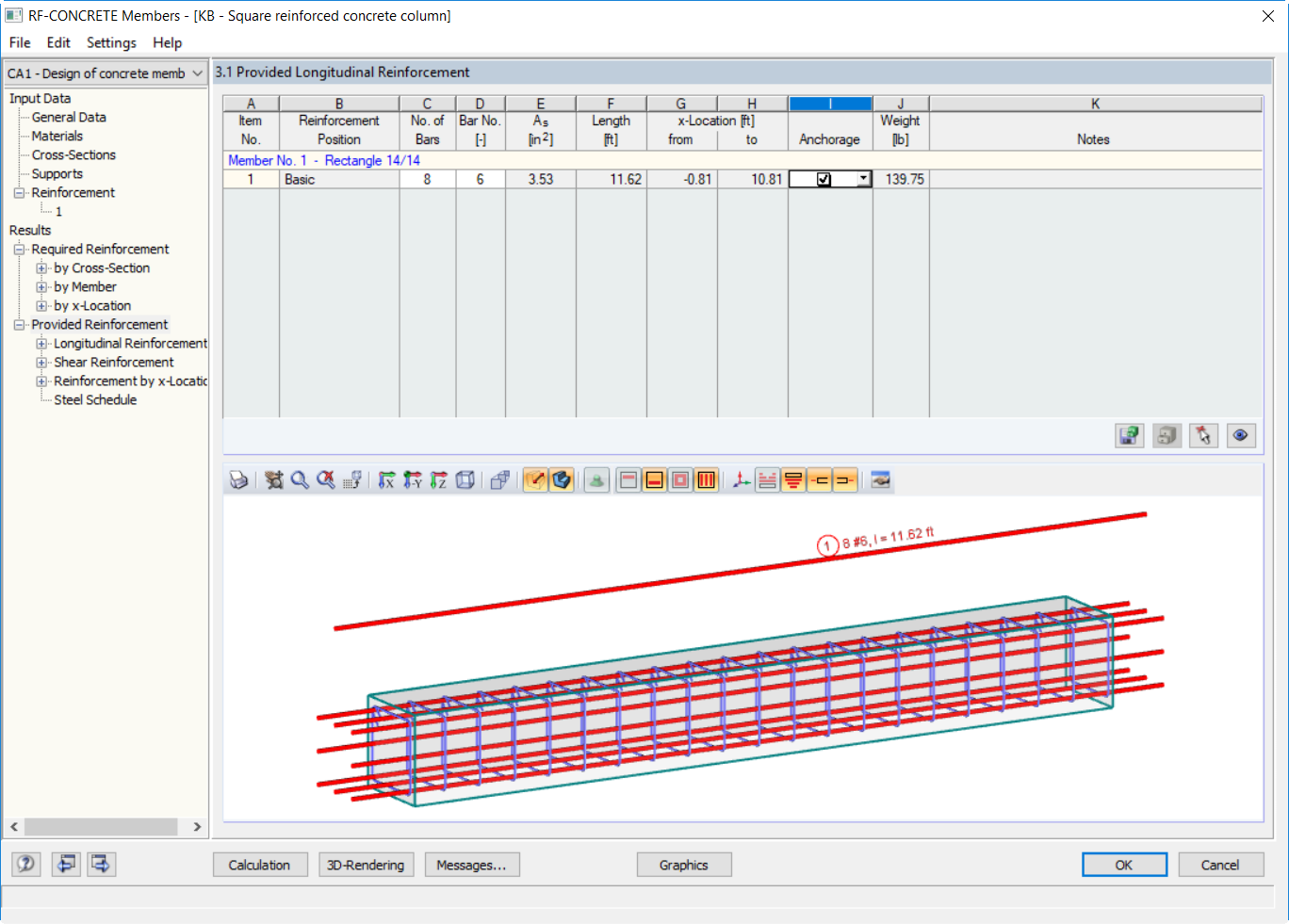Viewport: 1289px width, 924px height.
Task: Expand the by Member node
Action: pos(41,287)
